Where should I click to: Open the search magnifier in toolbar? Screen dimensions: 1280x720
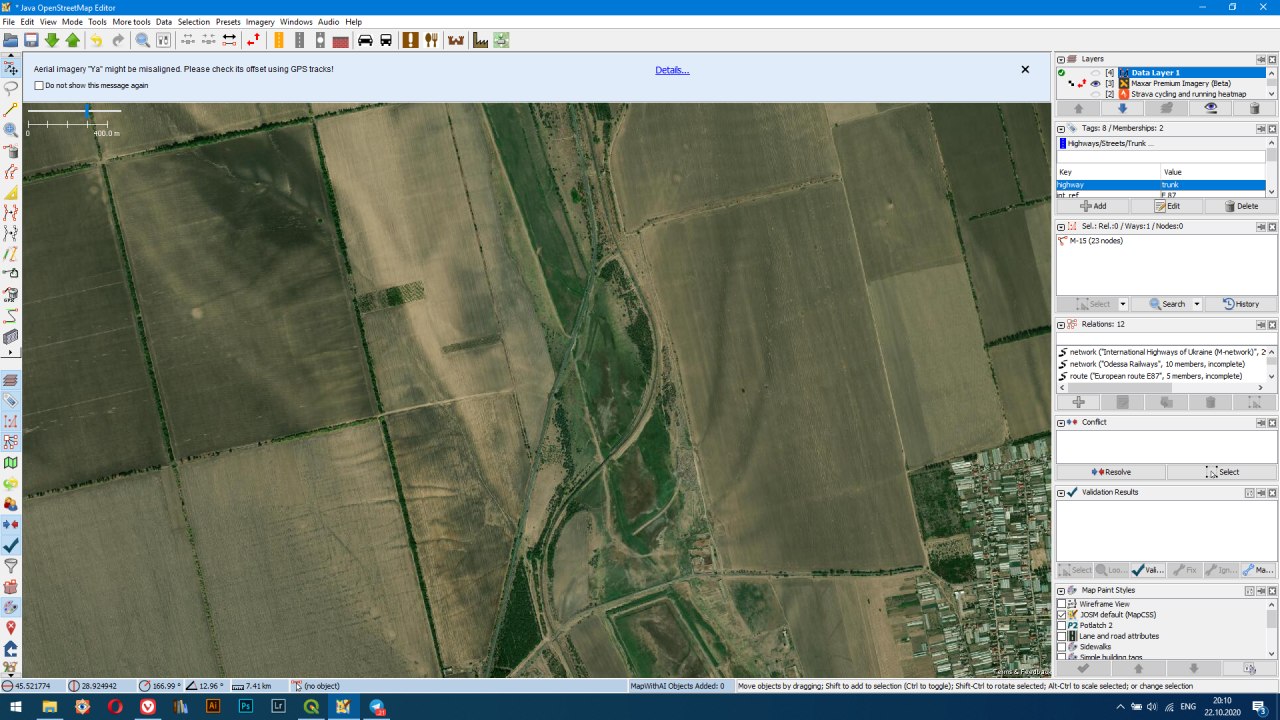(x=143, y=40)
